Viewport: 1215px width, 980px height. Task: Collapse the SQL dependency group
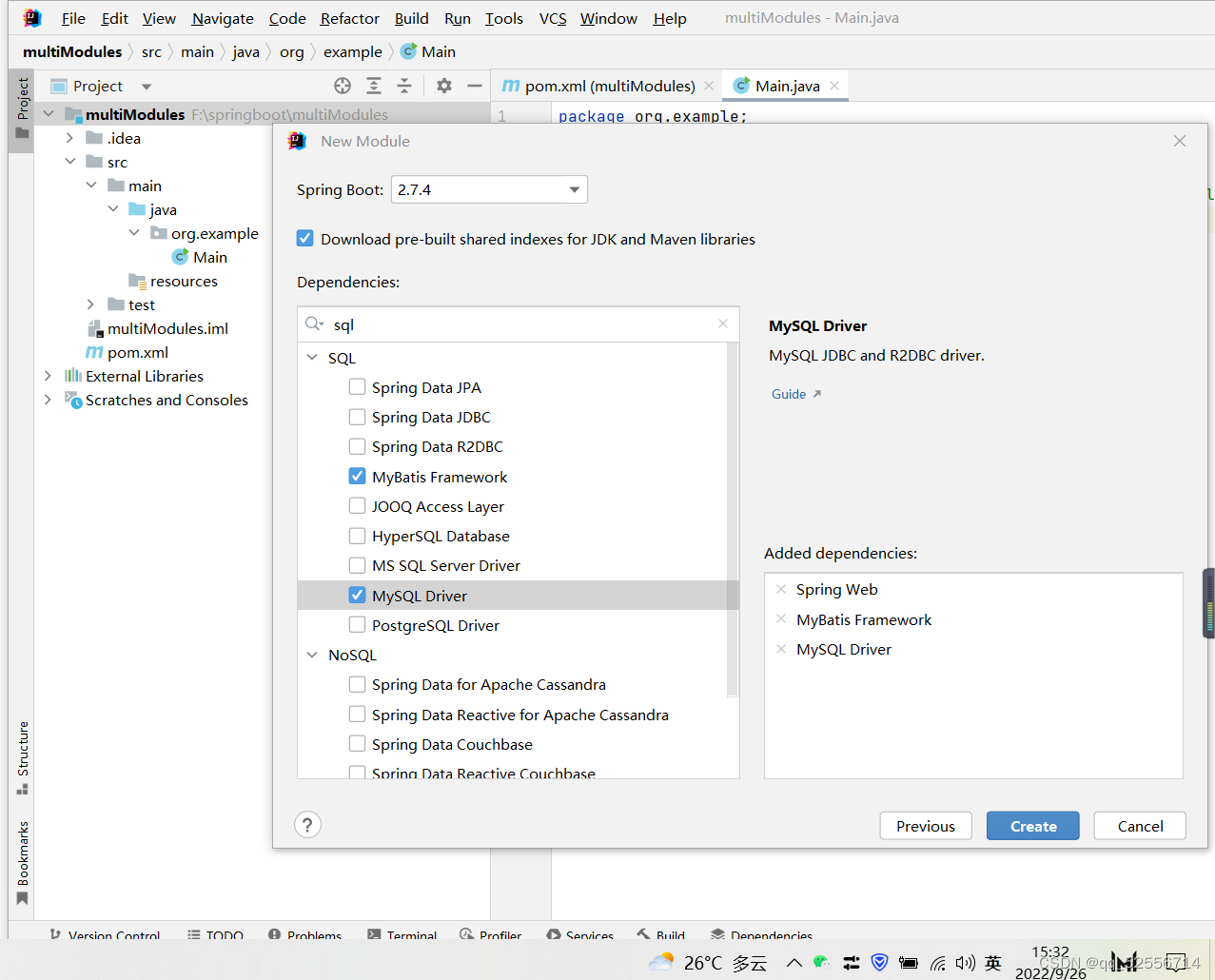(312, 358)
